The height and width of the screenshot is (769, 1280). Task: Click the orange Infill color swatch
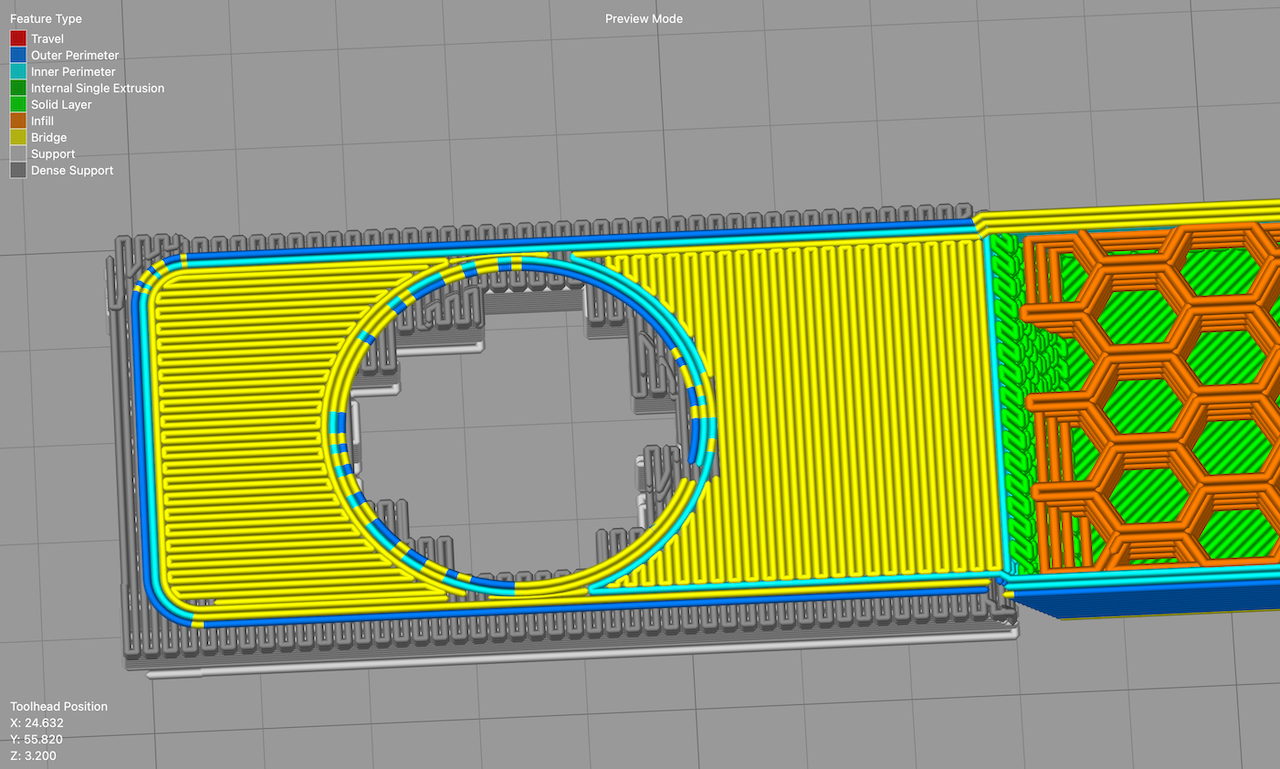click(18, 121)
